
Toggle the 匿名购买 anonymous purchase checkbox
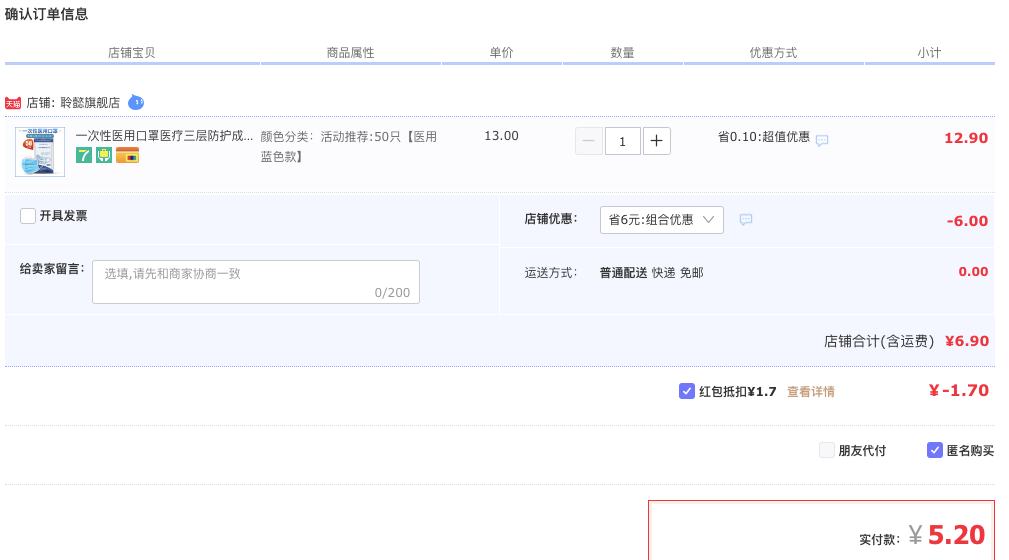[x=935, y=450]
